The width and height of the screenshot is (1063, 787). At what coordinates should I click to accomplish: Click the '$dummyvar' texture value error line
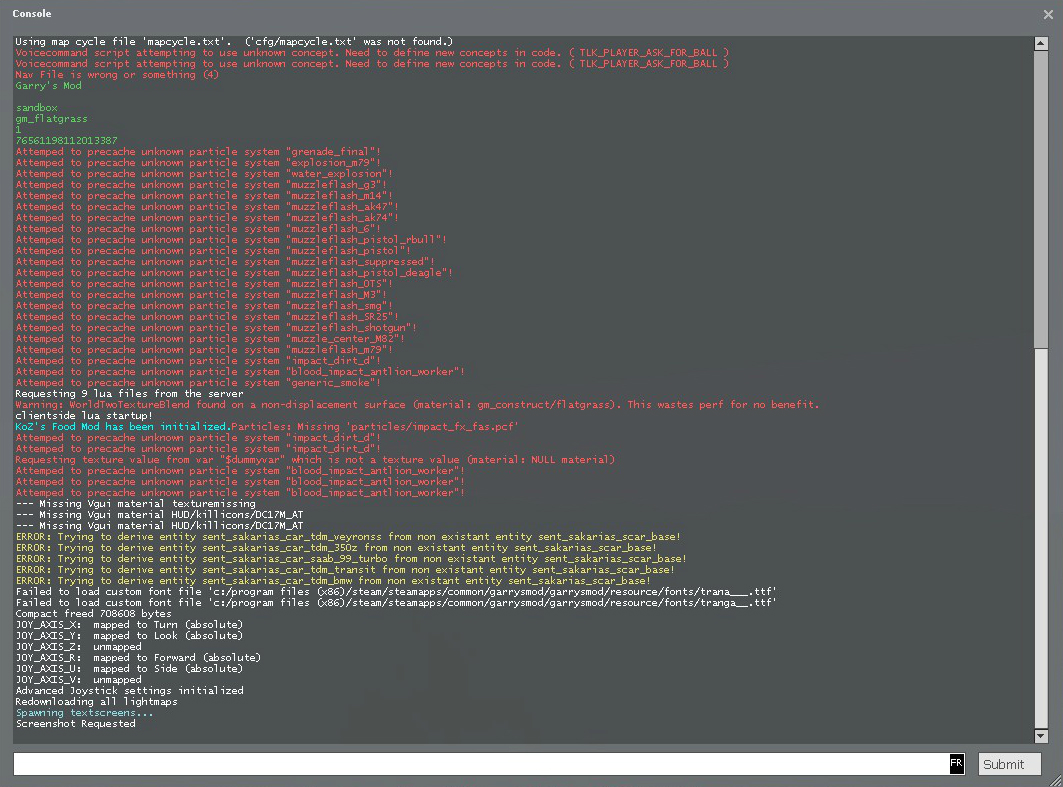315,460
